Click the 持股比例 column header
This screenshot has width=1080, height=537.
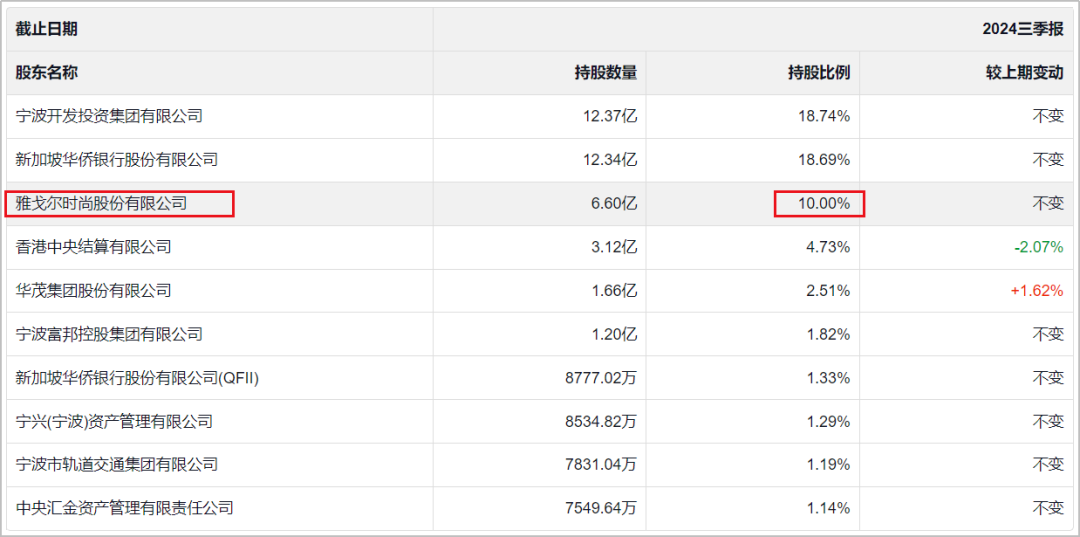(x=820, y=72)
